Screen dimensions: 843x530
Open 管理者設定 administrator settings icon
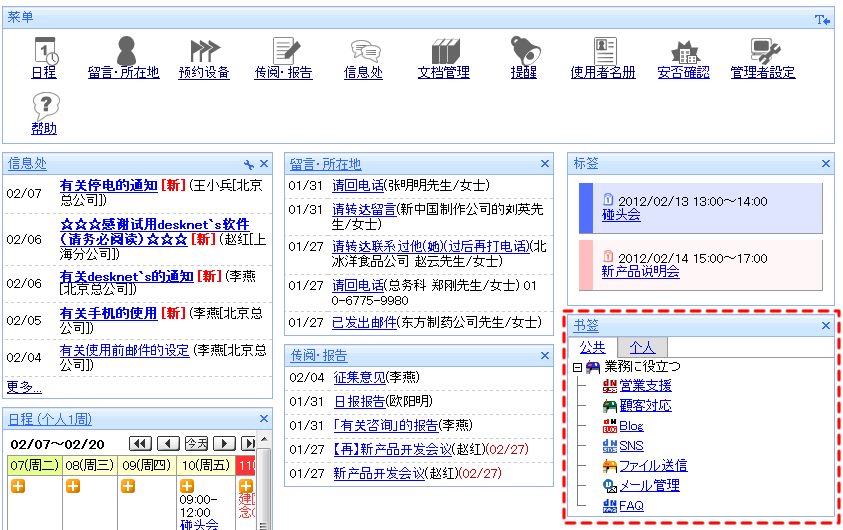coord(764,51)
